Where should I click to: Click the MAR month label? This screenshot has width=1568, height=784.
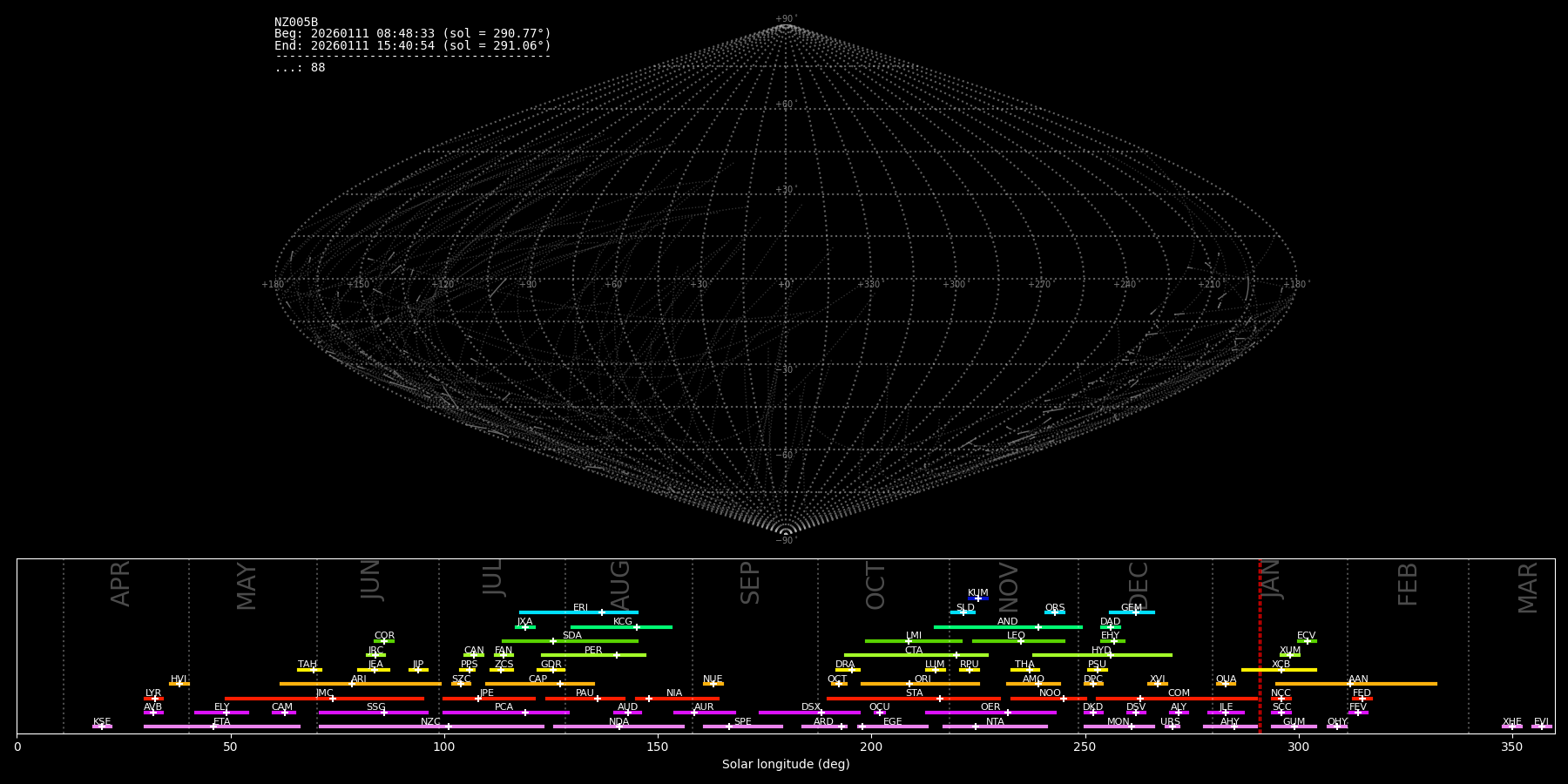[1528, 588]
